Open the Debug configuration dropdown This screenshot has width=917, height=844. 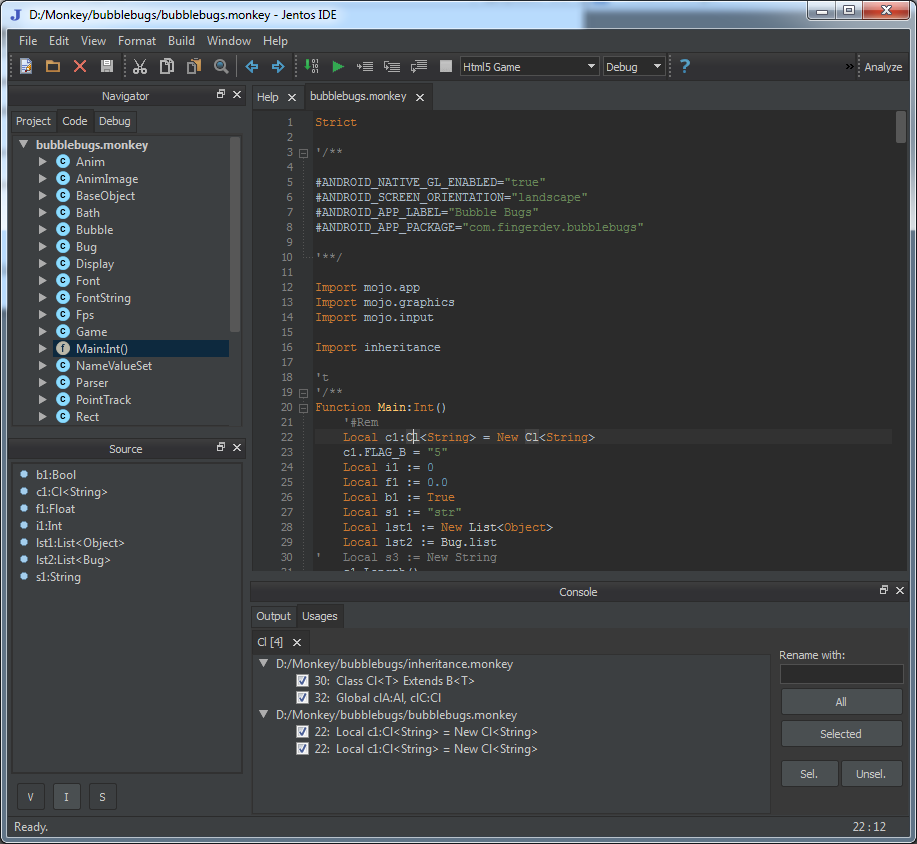634,67
